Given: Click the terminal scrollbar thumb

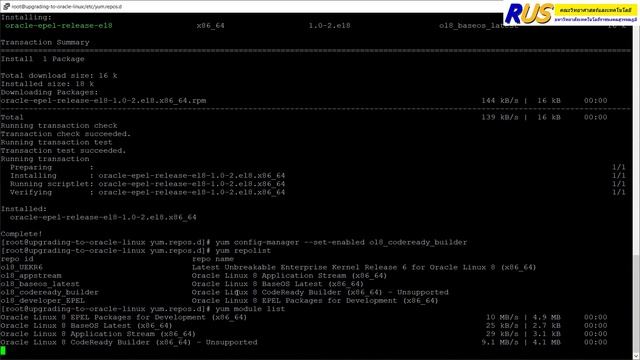Looking at the screenshot, I should point(636,303).
